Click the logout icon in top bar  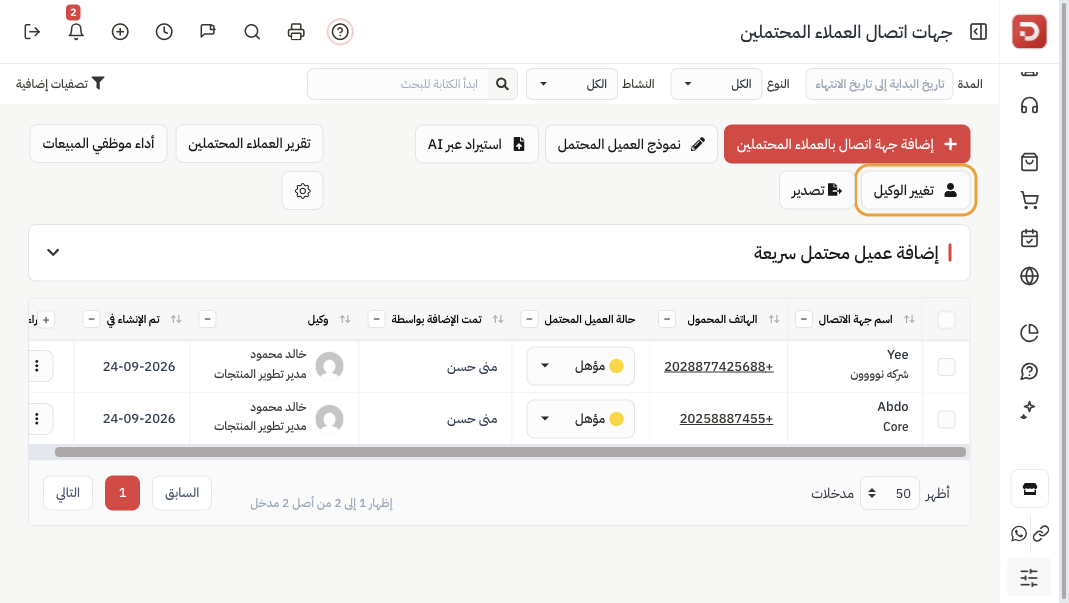32,31
